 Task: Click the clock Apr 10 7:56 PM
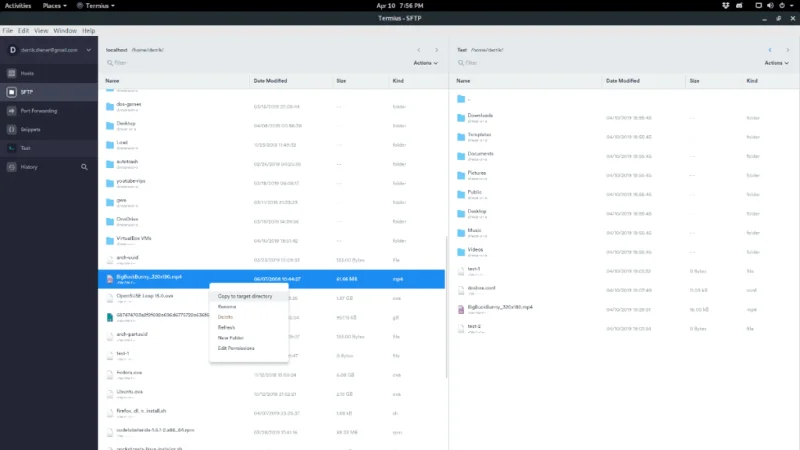coord(399,6)
